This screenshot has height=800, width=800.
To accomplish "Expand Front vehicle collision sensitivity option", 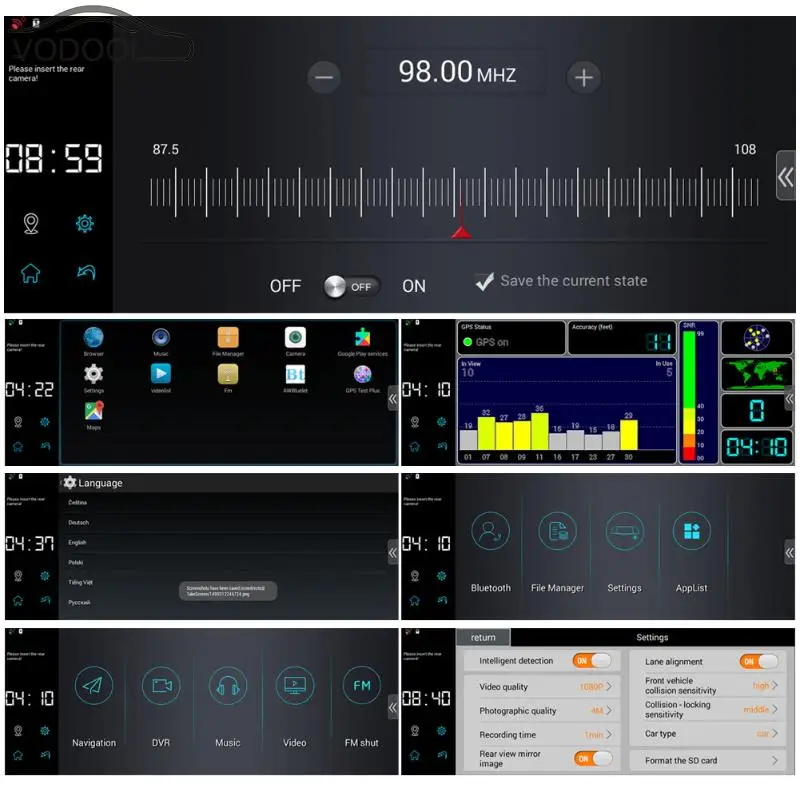I will (x=709, y=686).
